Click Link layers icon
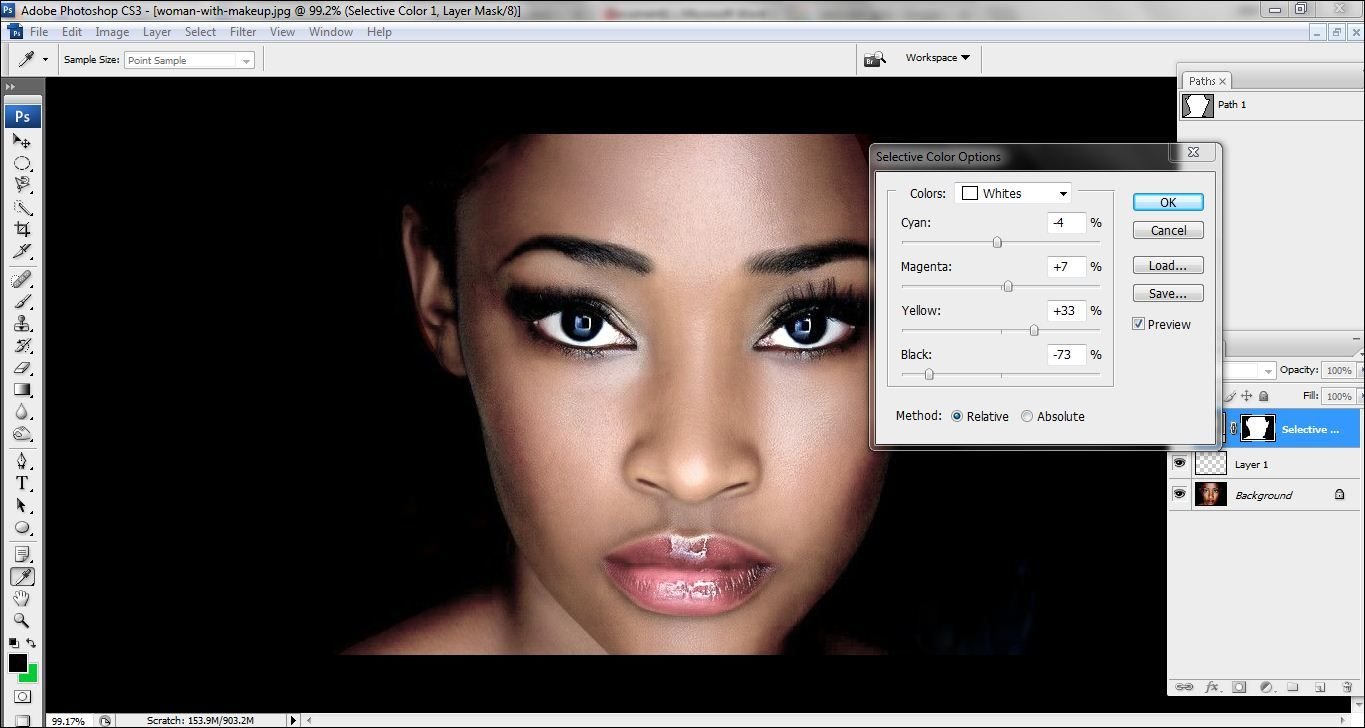The width and height of the screenshot is (1365, 728). click(x=1184, y=687)
